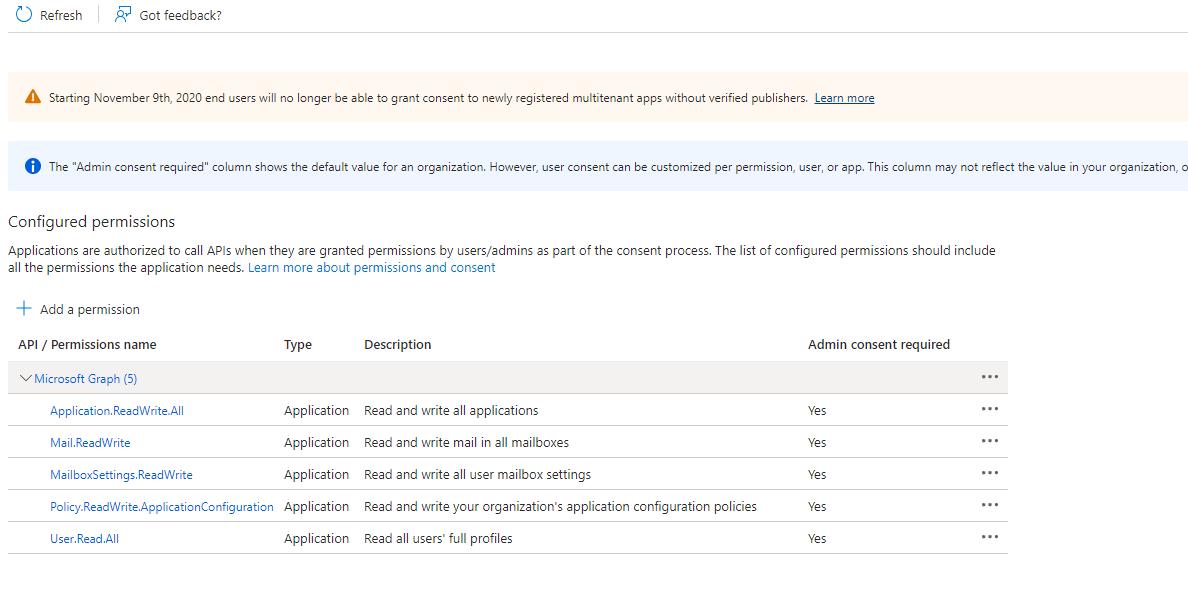The width and height of the screenshot is (1188, 605).
Task: Open Application.ReadWrite.All permission
Action: pos(117,410)
